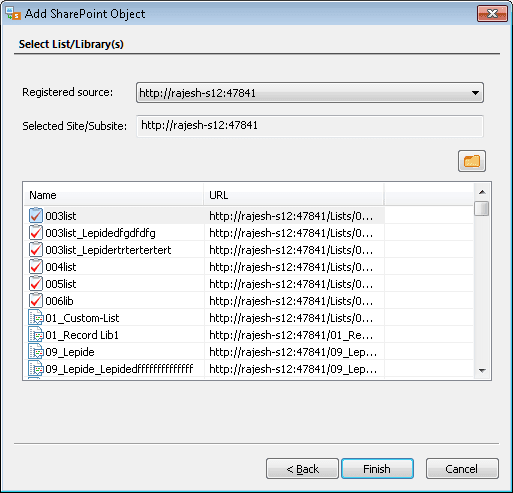Screen dimensions: 513x493
Task: Uncheck the 006lib checkbox
Action: (x=36, y=301)
